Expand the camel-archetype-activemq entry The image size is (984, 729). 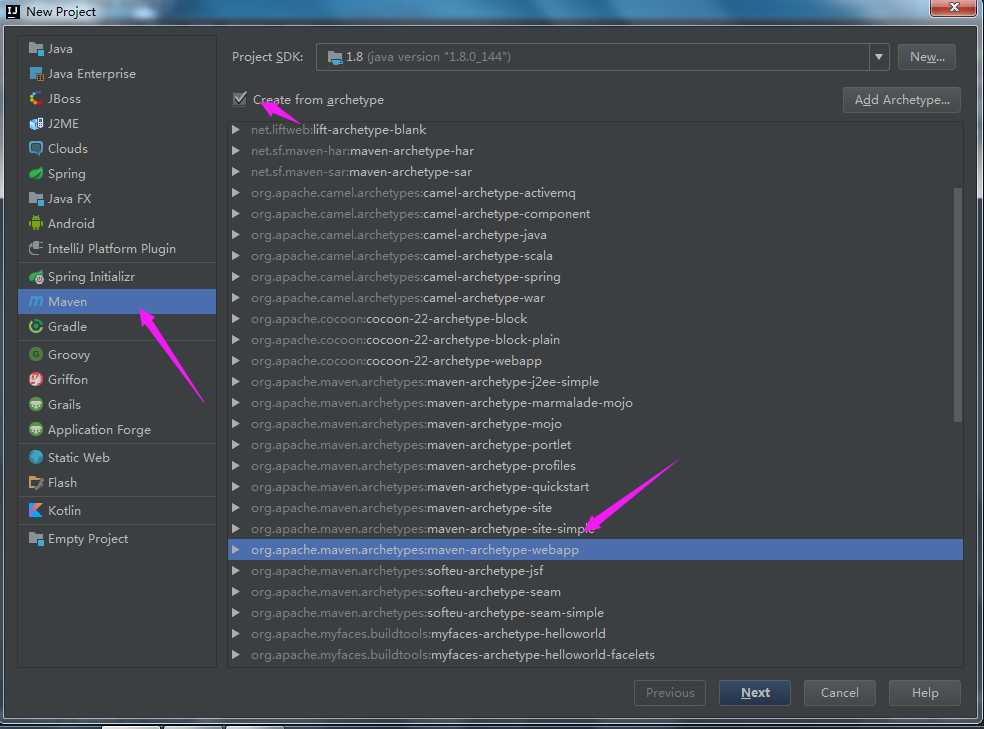pos(236,193)
